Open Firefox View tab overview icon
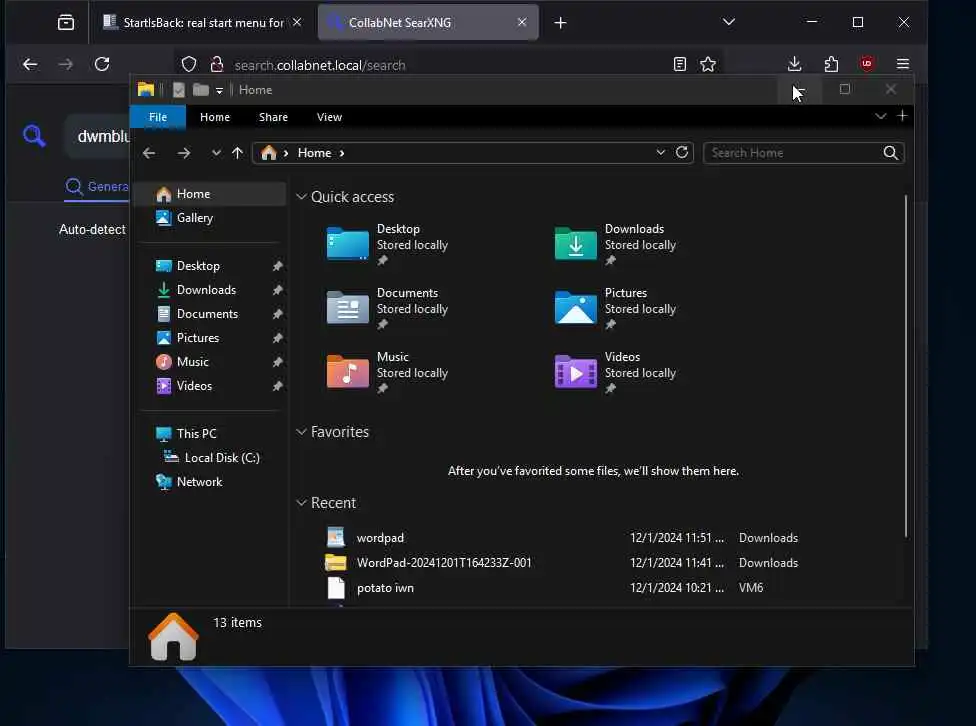This screenshot has width=976, height=726. click(x=65, y=23)
